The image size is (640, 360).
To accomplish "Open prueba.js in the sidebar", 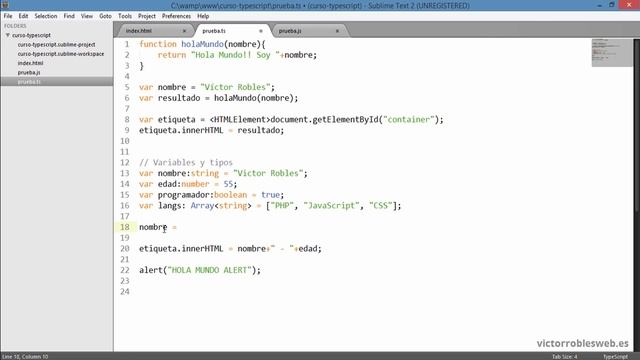I will (x=29, y=73).
